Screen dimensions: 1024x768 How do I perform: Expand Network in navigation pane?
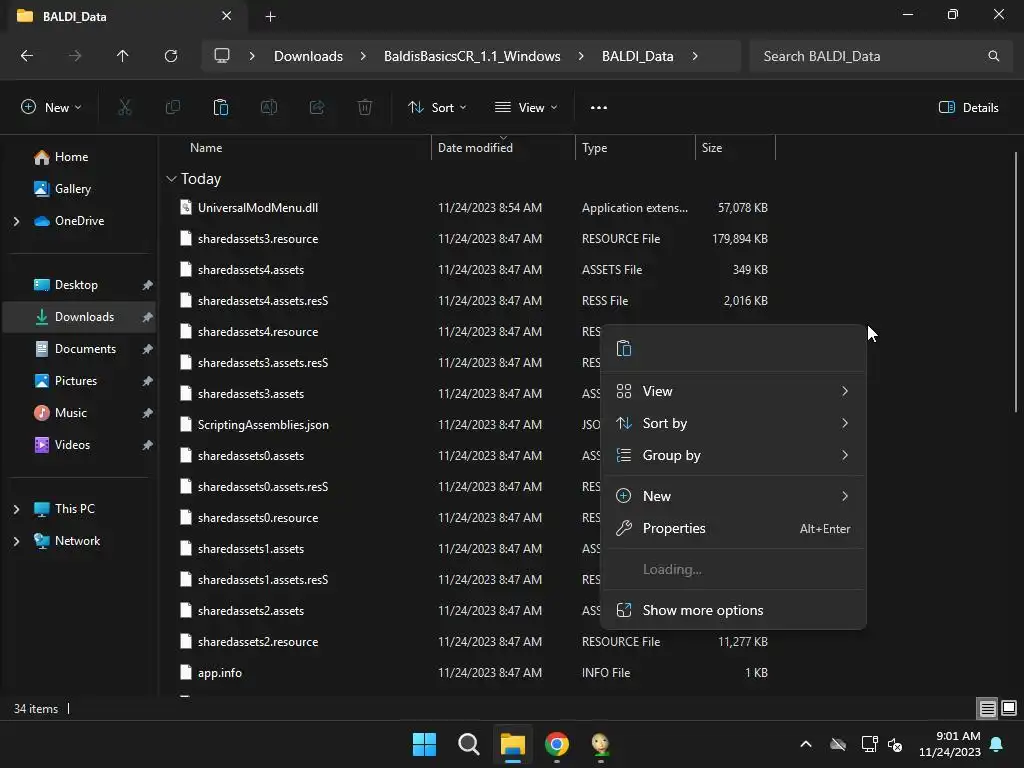click(16, 541)
